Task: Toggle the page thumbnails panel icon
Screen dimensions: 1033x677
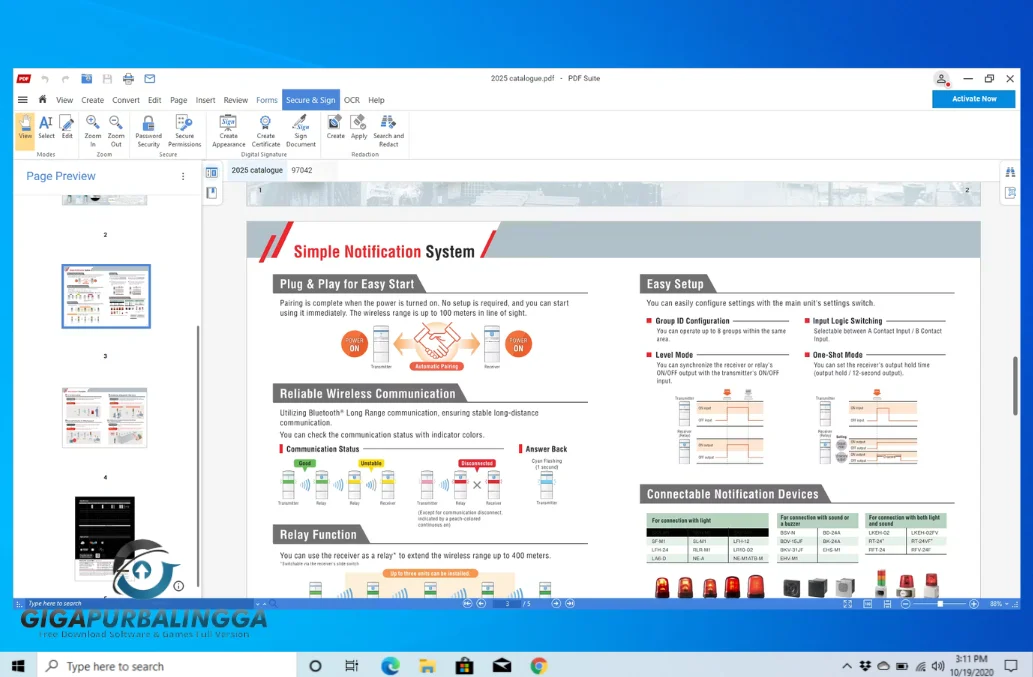Action: (211, 173)
